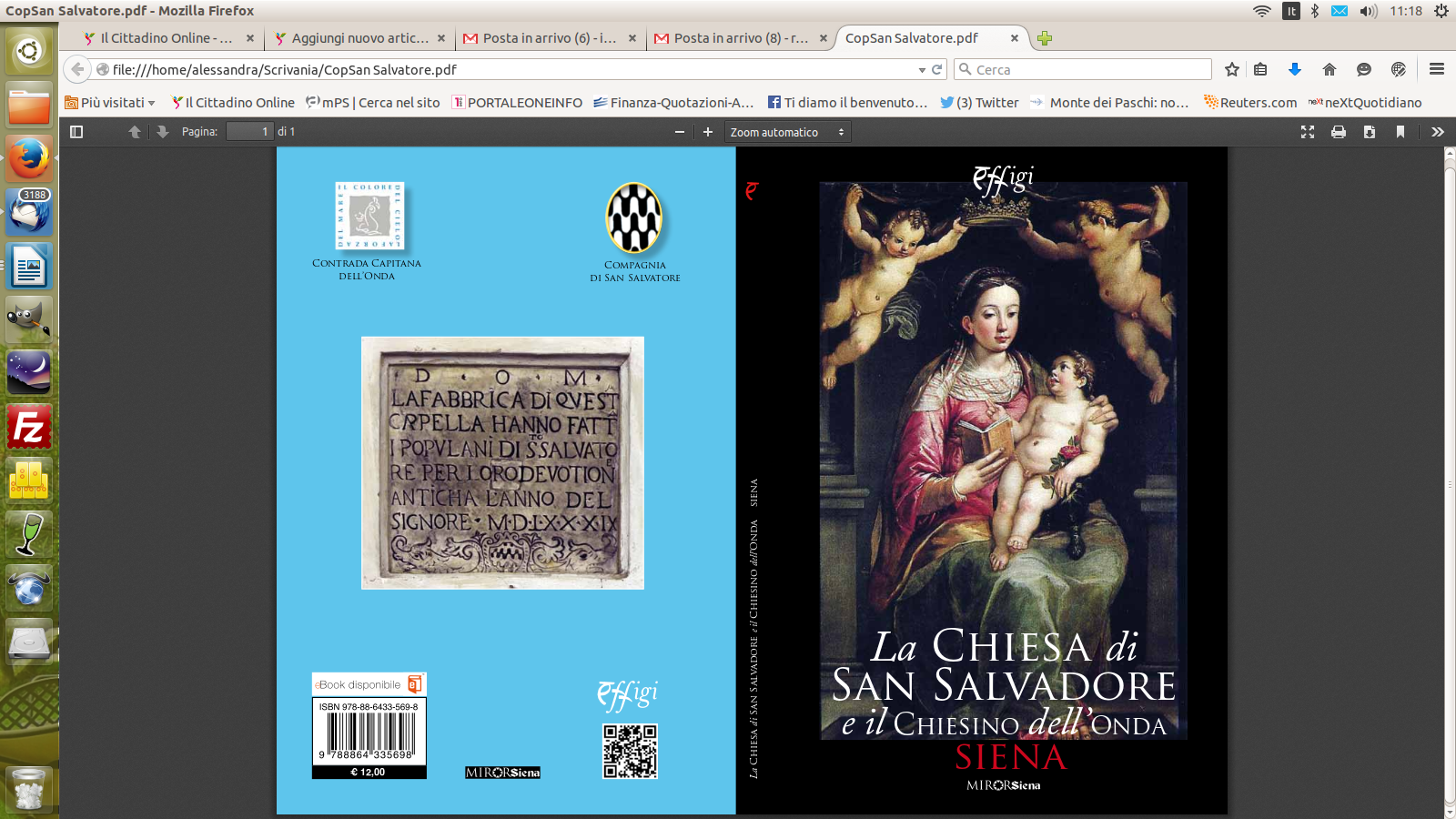Click the QR code on back cover
The height and width of the screenshot is (819, 1456).
click(630, 751)
